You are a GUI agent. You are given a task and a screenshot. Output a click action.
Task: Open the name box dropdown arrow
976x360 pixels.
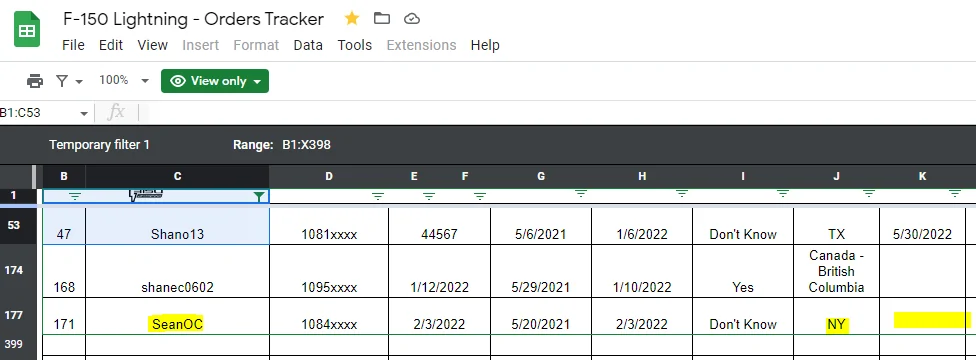(83, 113)
